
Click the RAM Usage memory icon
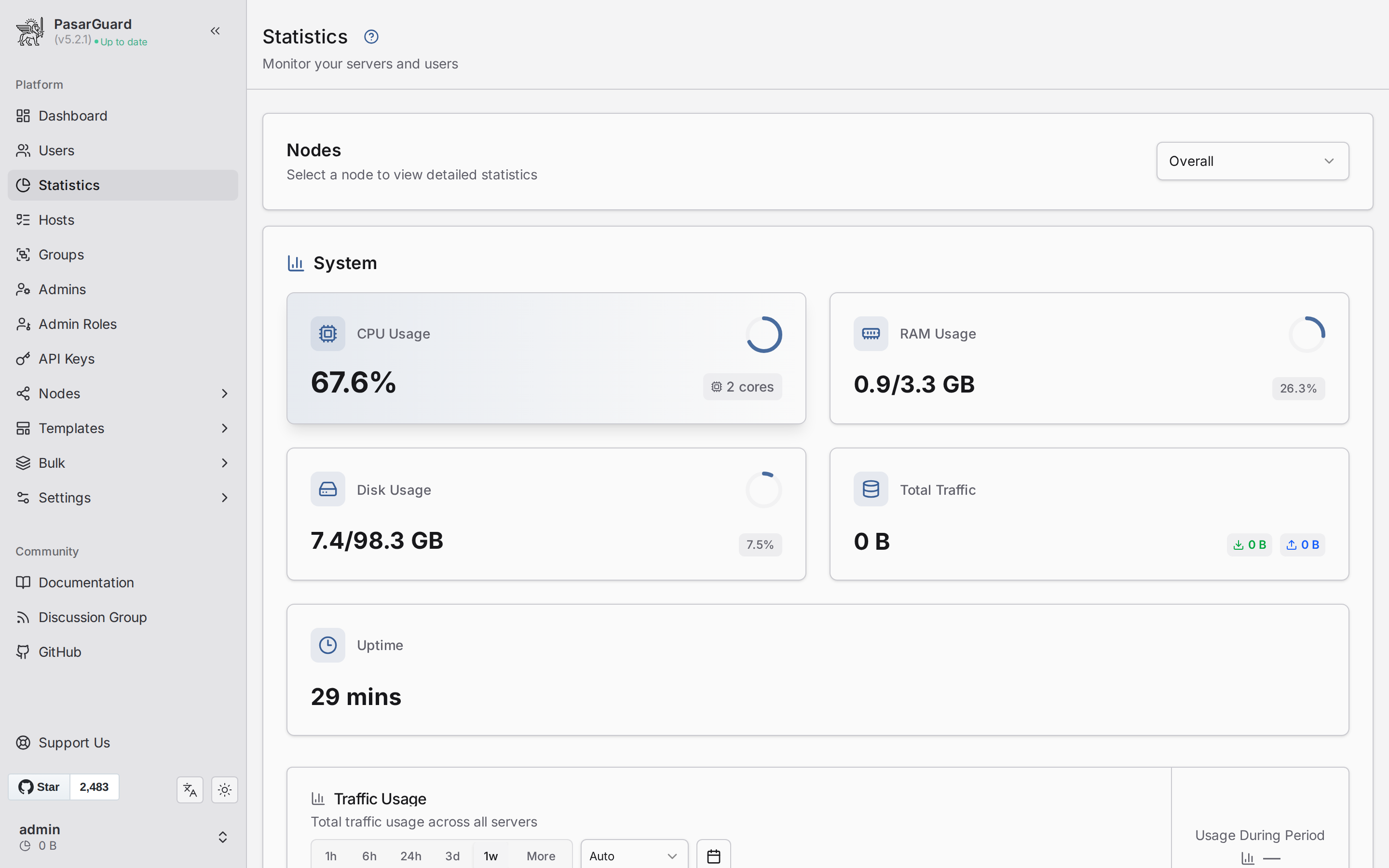coord(871,334)
